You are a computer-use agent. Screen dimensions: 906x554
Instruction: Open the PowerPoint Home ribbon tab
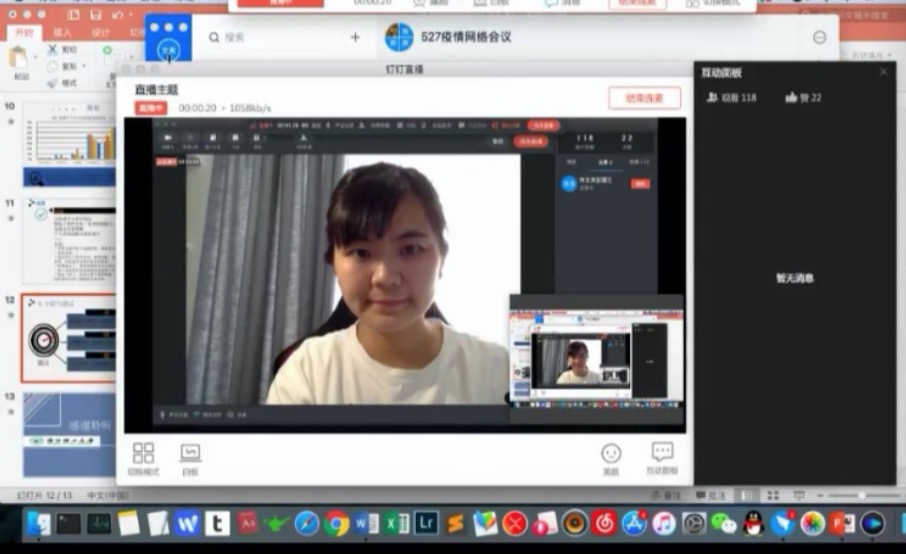24,32
